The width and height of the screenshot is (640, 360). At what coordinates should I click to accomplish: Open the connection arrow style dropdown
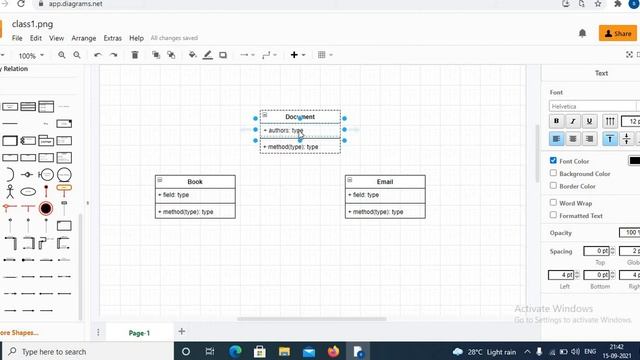point(247,55)
